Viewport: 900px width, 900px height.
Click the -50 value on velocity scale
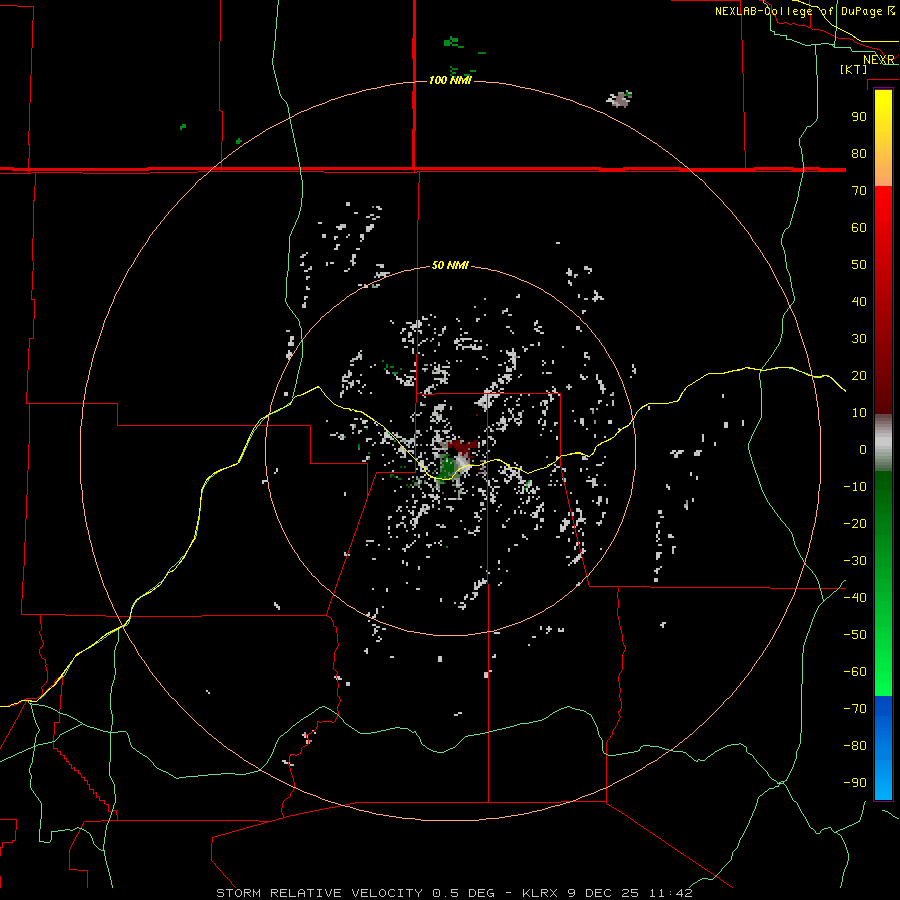(x=855, y=634)
